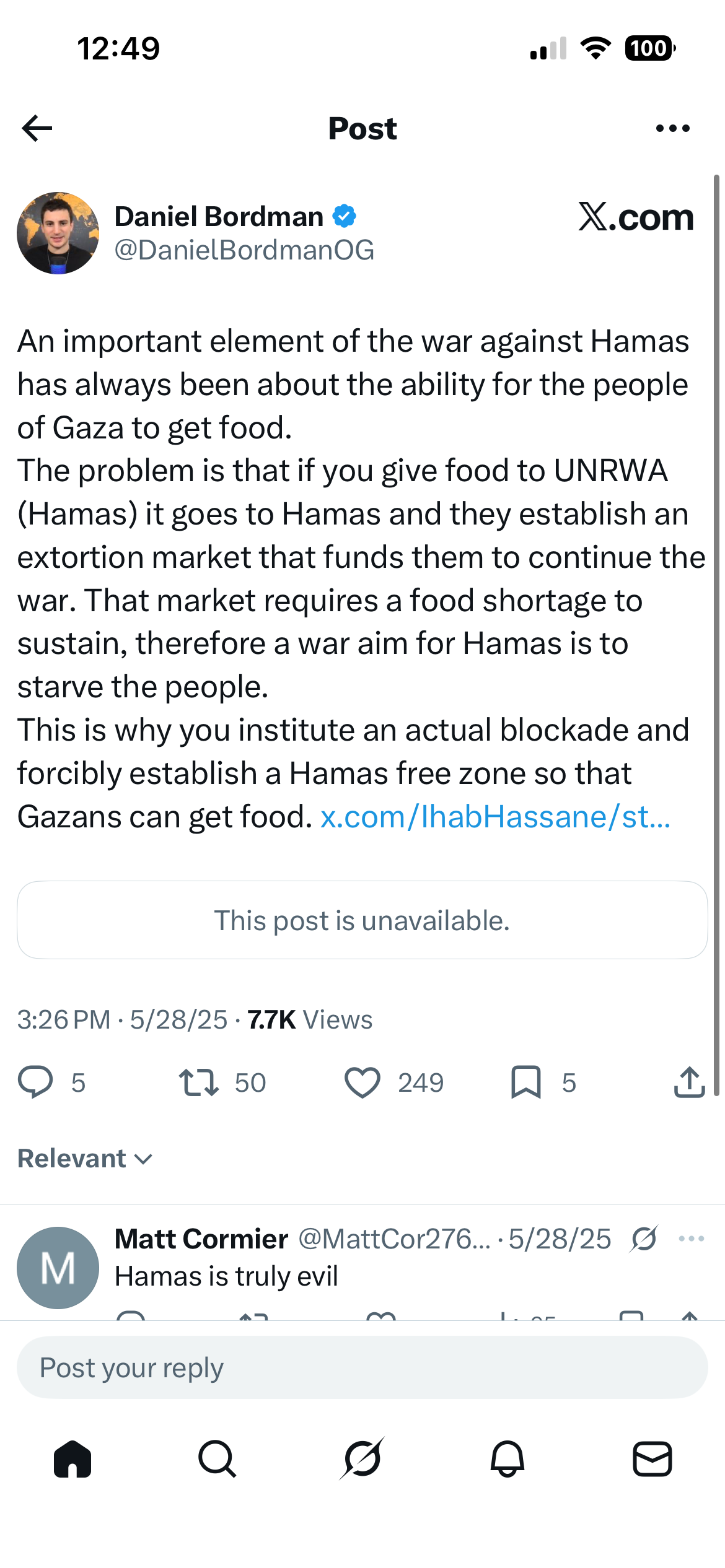Open the x.com/IhabHassane link
The width and height of the screenshot is (725, 1568).
pyautogui.click(x=495, y=816)
